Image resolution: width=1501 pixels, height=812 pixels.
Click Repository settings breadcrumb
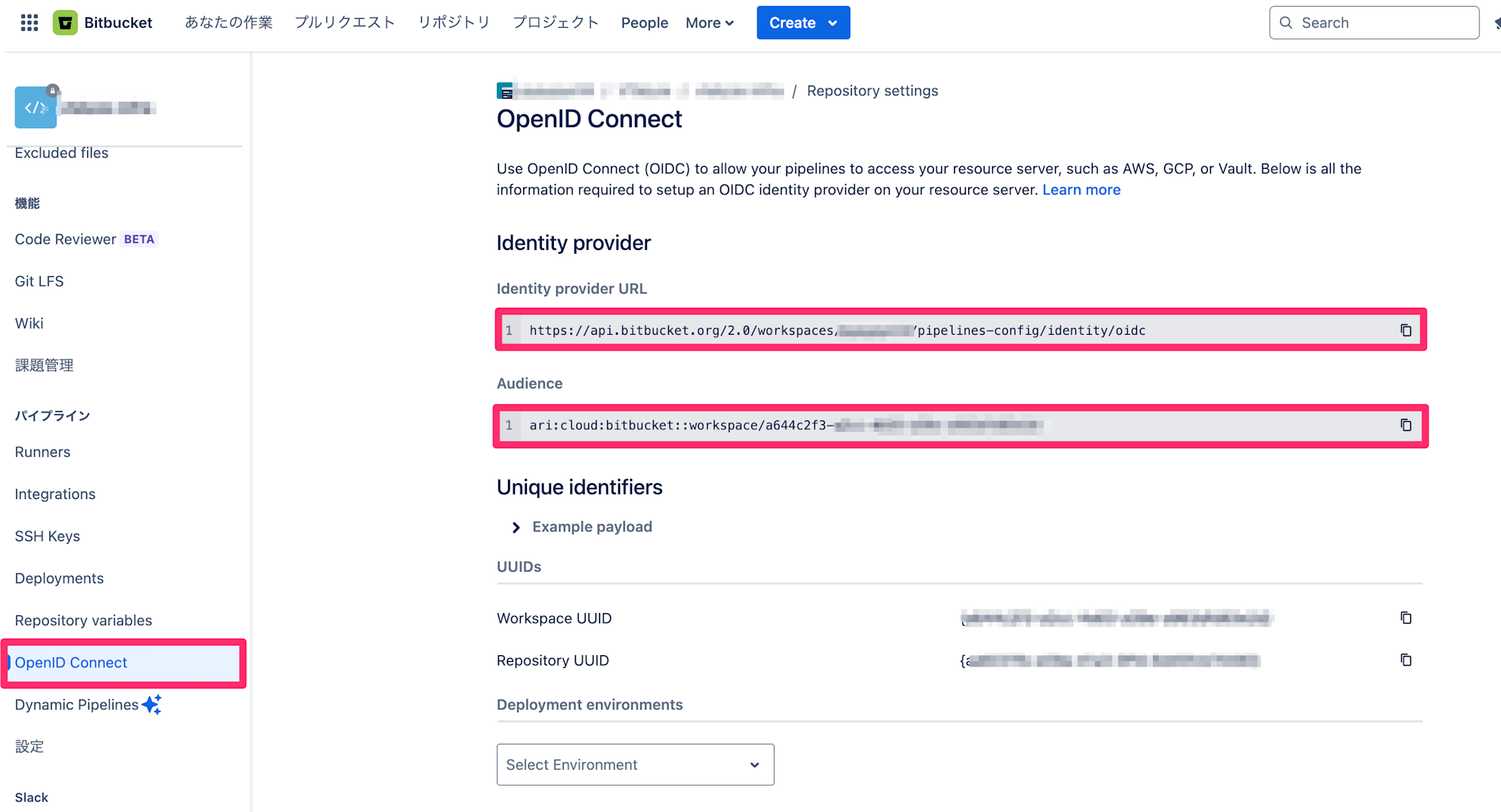pos(872,91)
